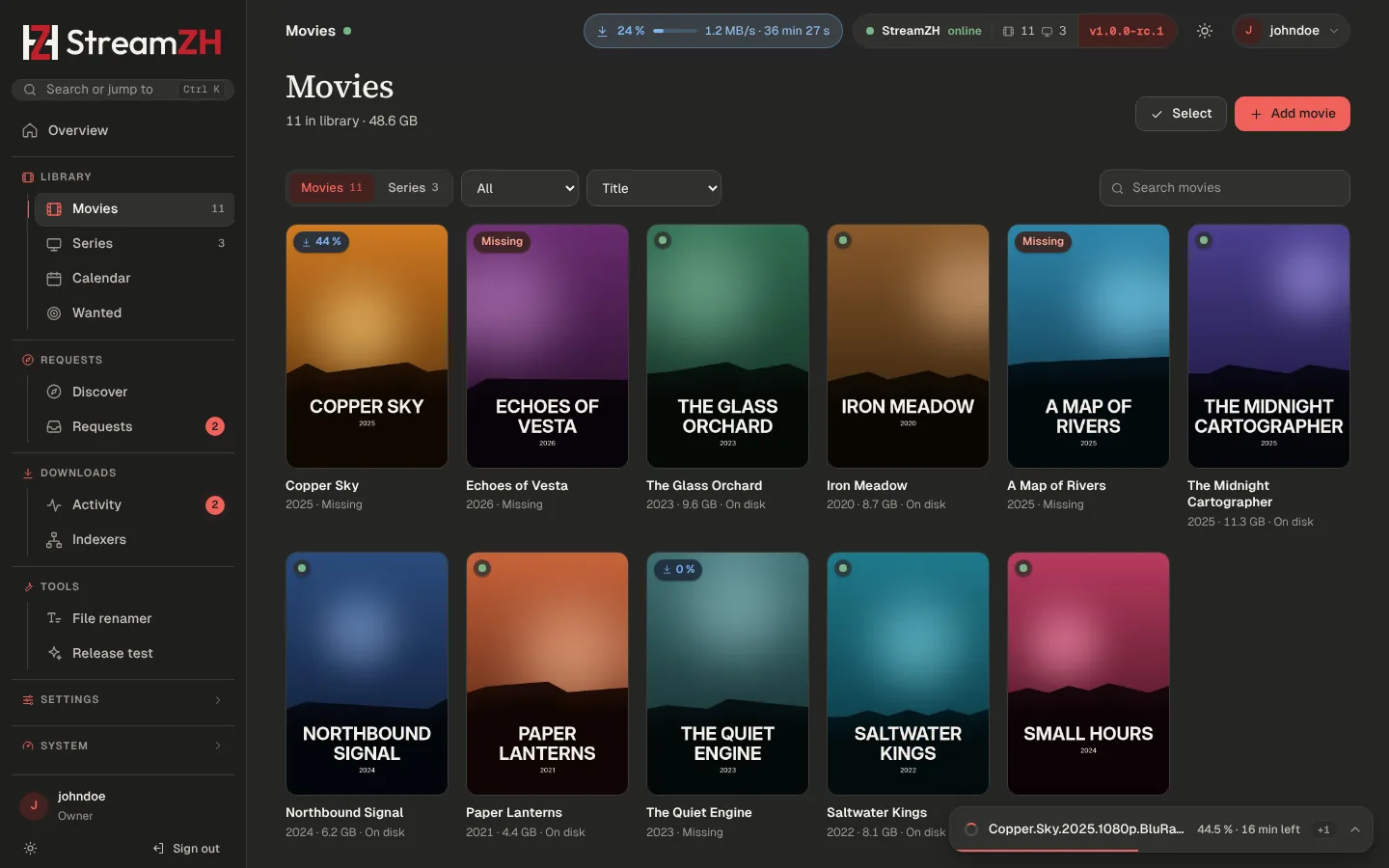
Task: Click the Indexers network icon
Action: coord(54,539)
